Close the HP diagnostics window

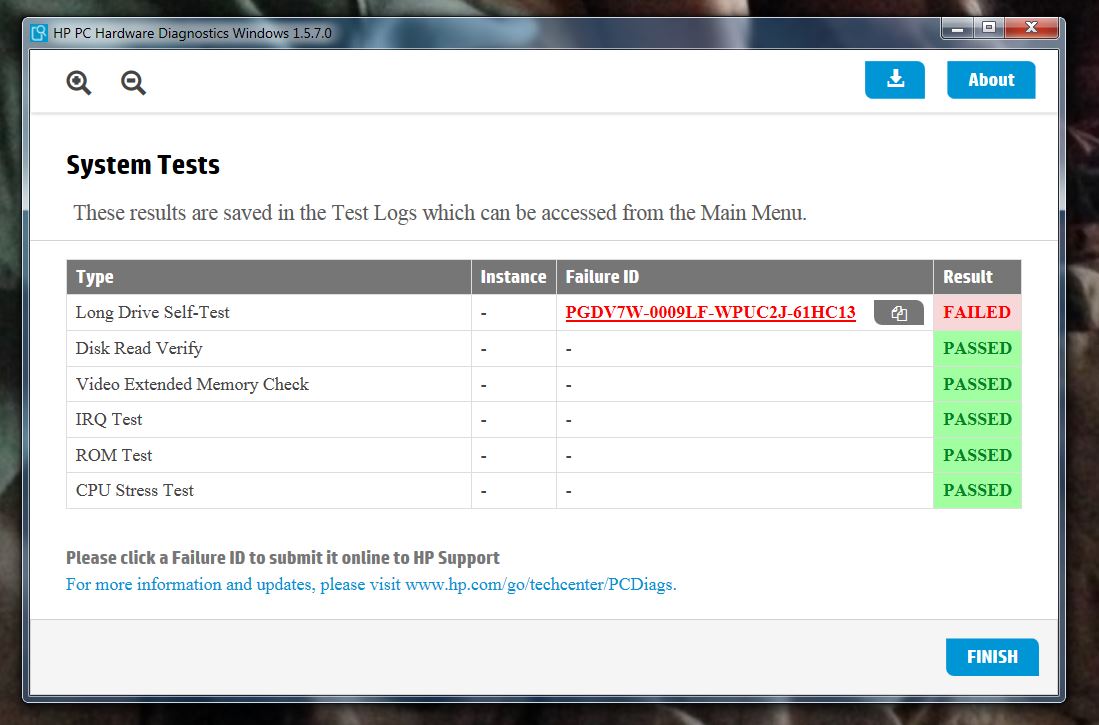point(1031,28)
